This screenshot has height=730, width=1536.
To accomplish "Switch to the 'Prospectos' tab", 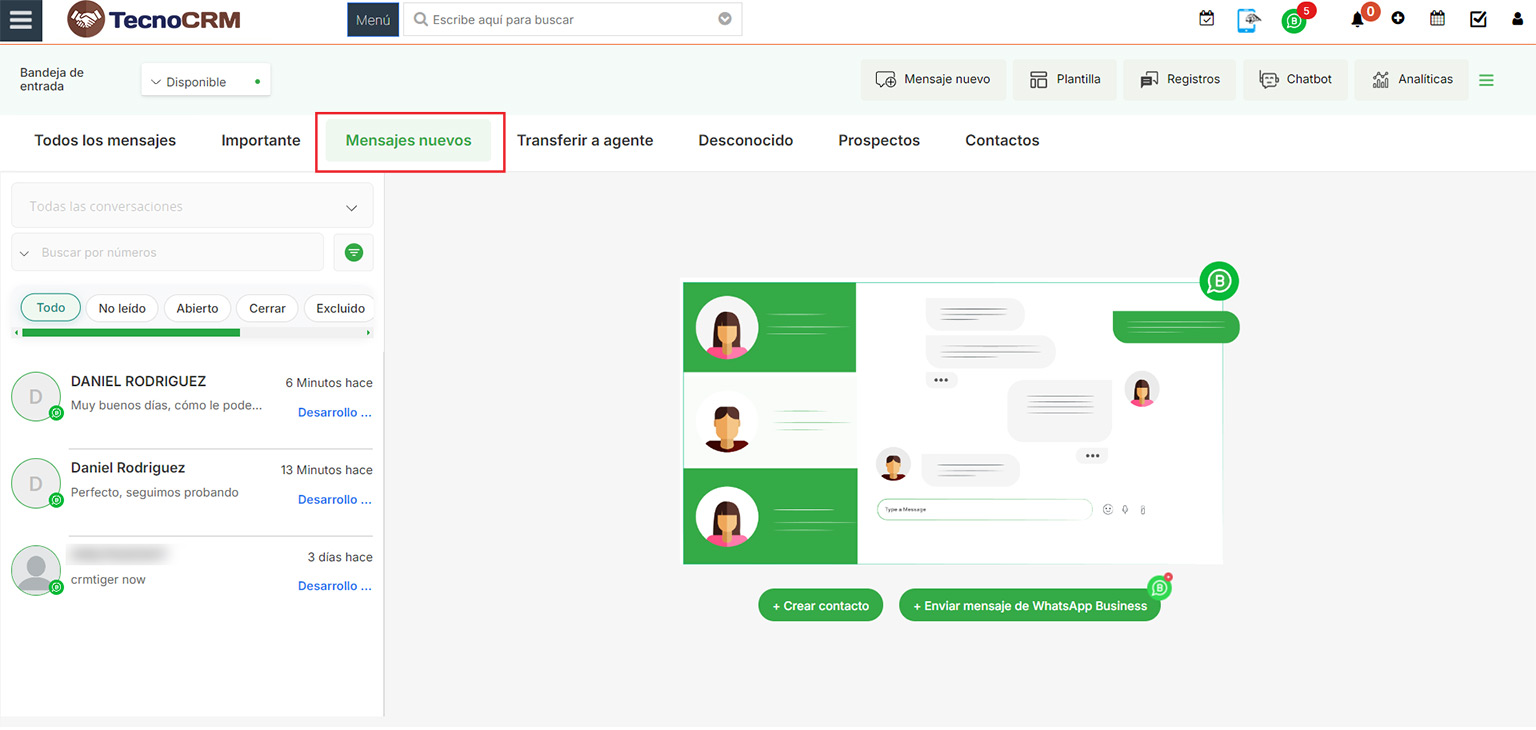I will coord(878,141).
